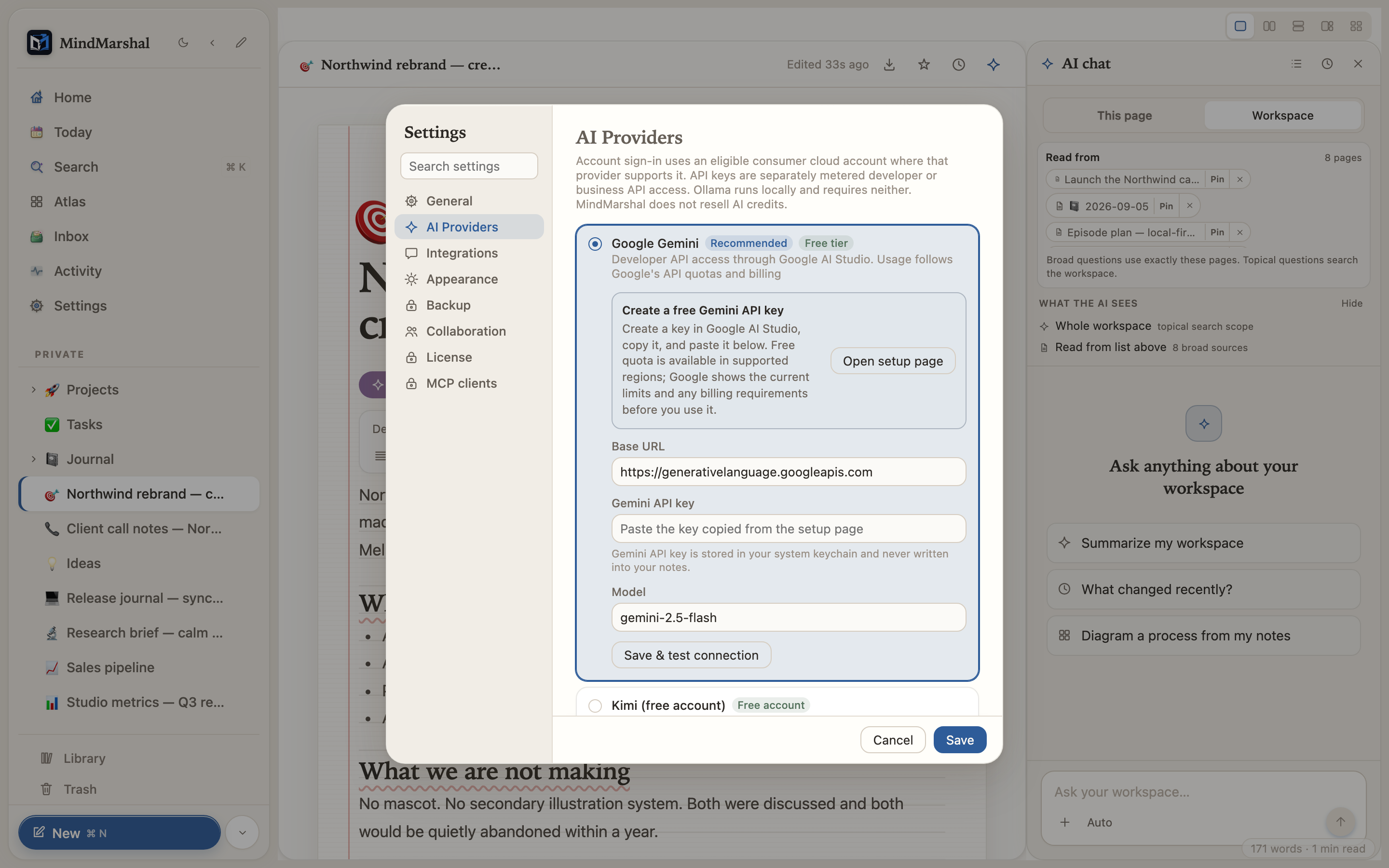The height and width of the screenshot is (868, 1389).
Task: Star the Northwind rebrand page
Action: click(924, 64)
